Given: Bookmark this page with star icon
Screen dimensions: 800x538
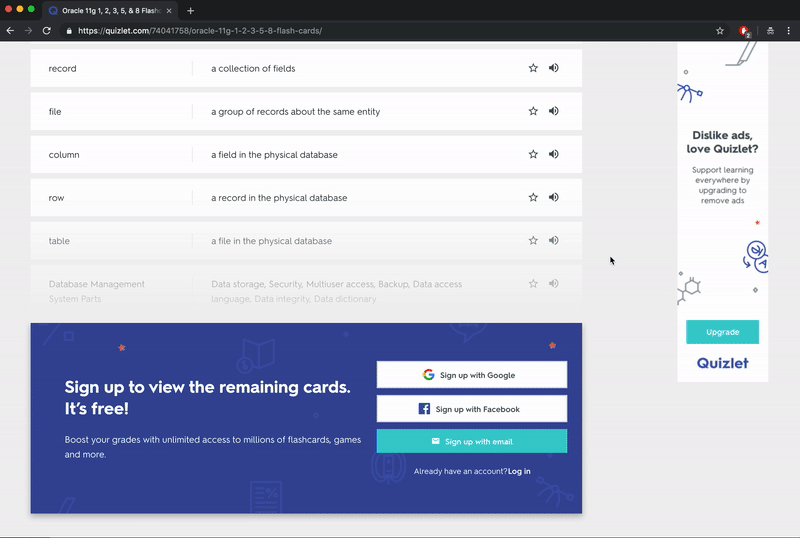Looking at the screenshot, I should [719, 31].
